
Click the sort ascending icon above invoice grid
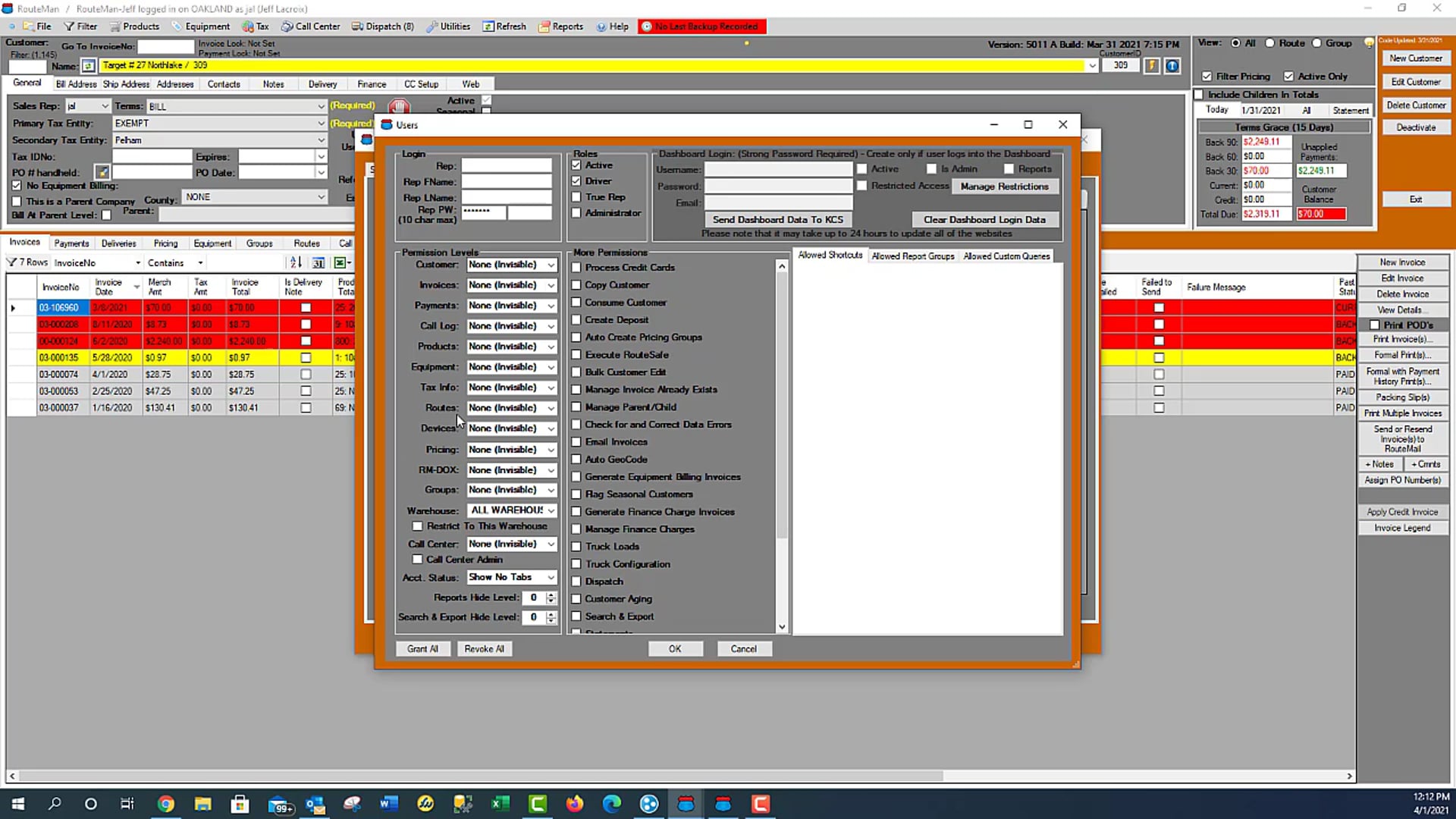coord(296,262)
